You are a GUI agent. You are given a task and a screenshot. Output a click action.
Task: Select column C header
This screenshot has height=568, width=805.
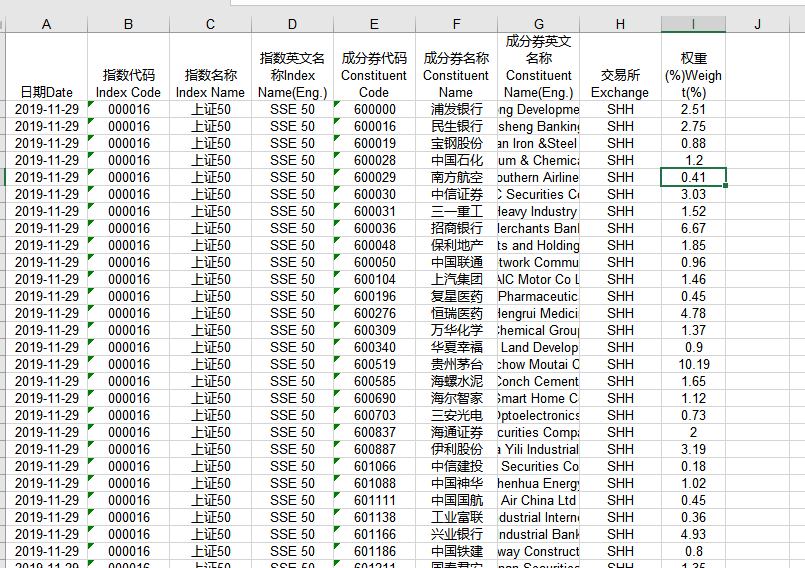pos(210,24)
